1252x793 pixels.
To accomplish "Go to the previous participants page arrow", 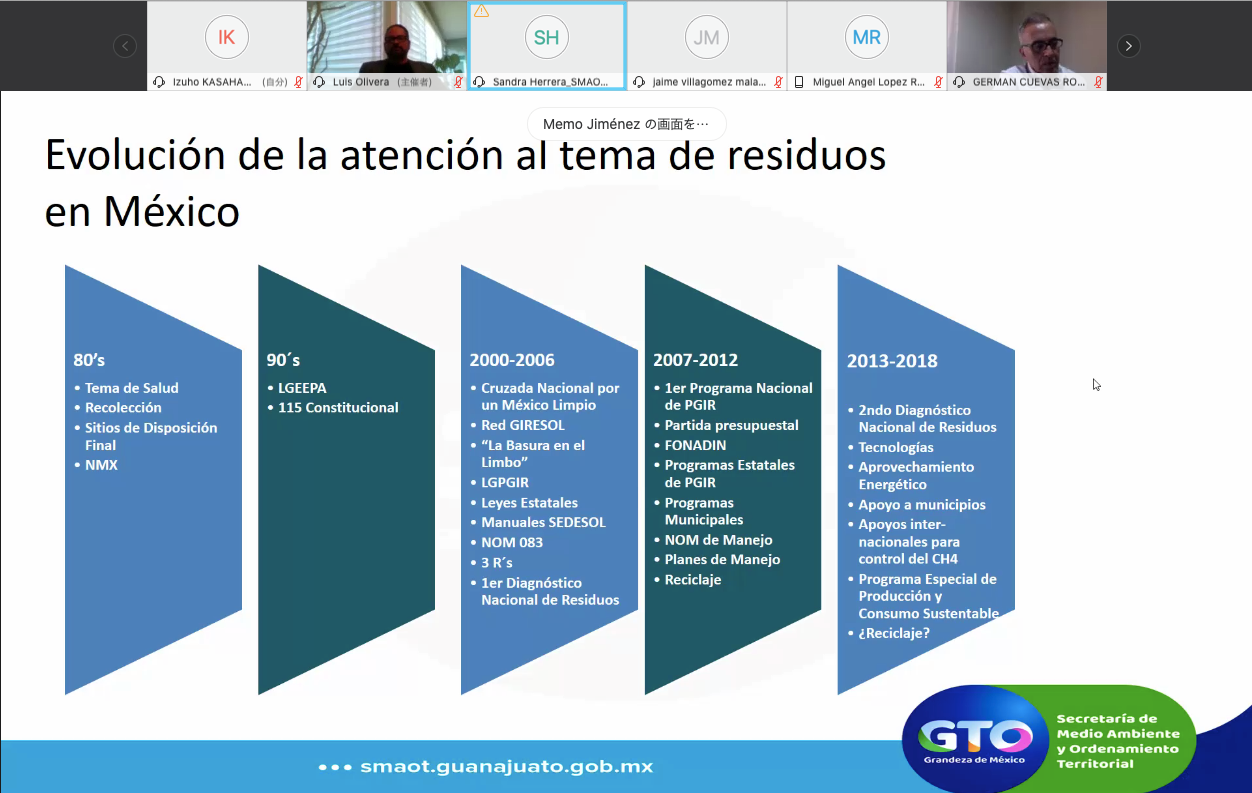I will pyautogui.click(x=124, y=46).
